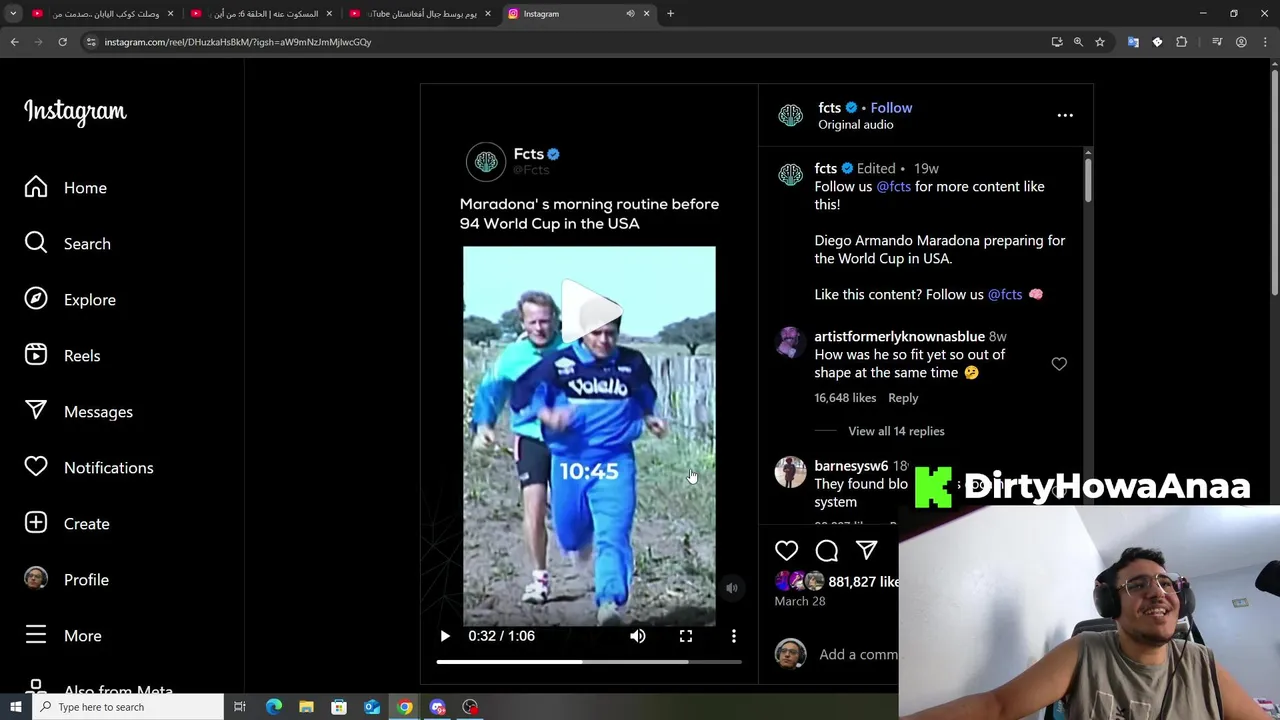1280x720 pixels.
Task: Click the address bar URL
Action: (238, 42)
